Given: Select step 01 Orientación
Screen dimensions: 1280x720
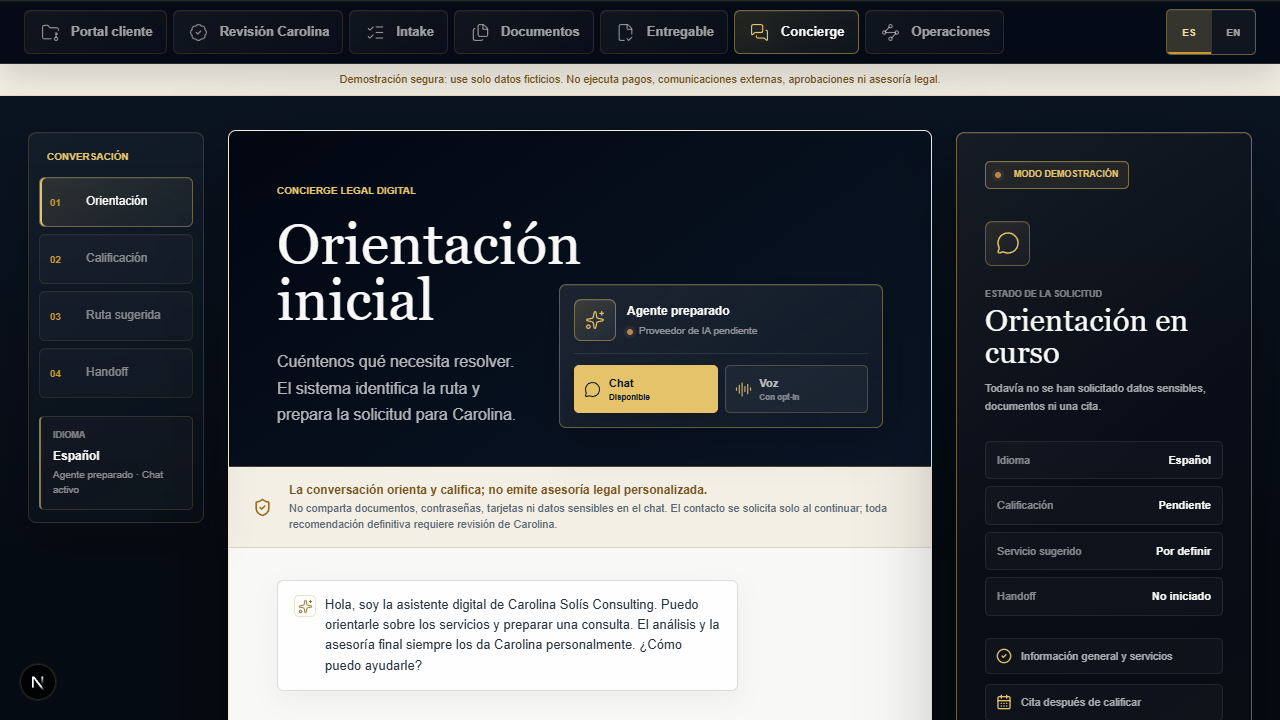Looking at the screenshot, I should 116,202.
